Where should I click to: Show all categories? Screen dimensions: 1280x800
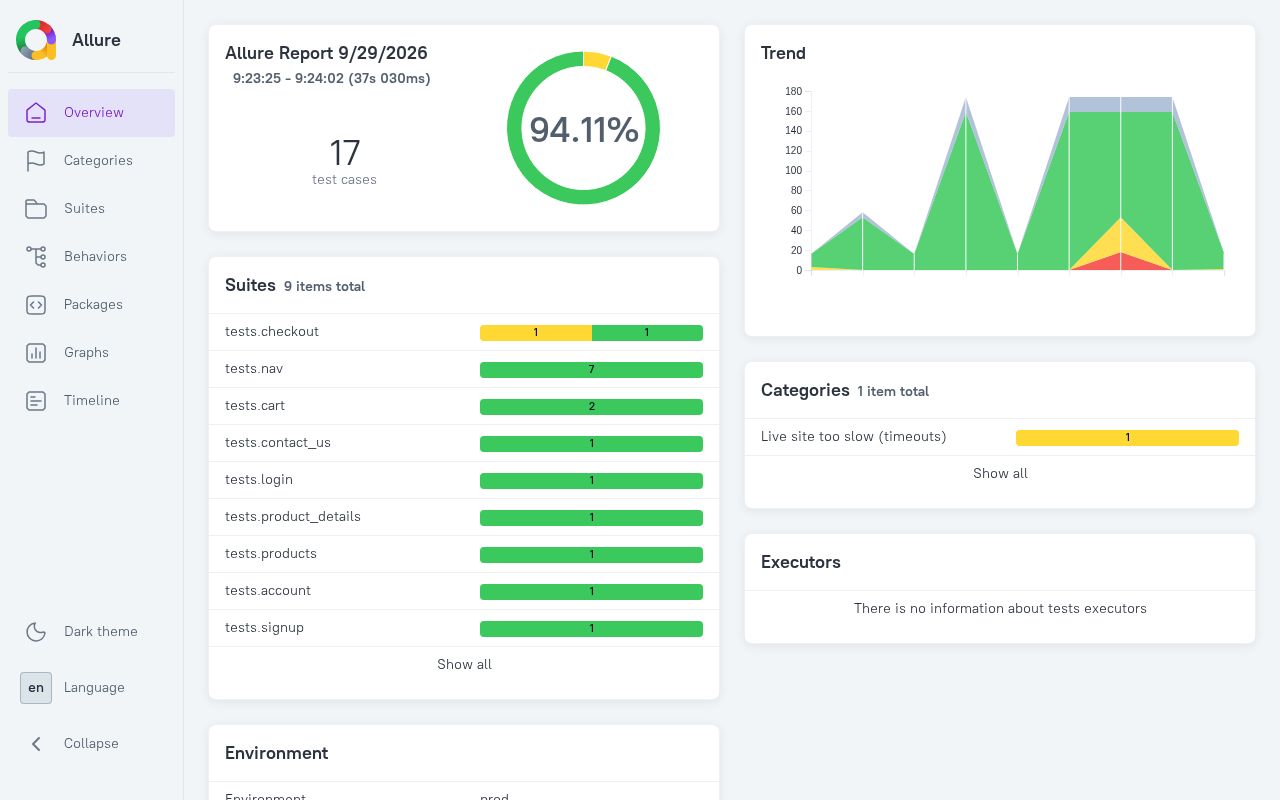(x=1000, y=474)
